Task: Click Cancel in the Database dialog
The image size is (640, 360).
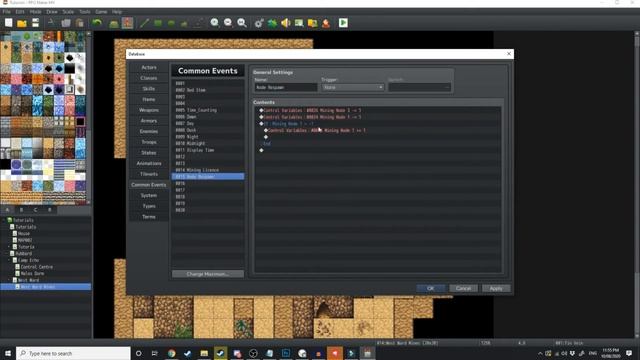Action: click(x=463, y=288)
